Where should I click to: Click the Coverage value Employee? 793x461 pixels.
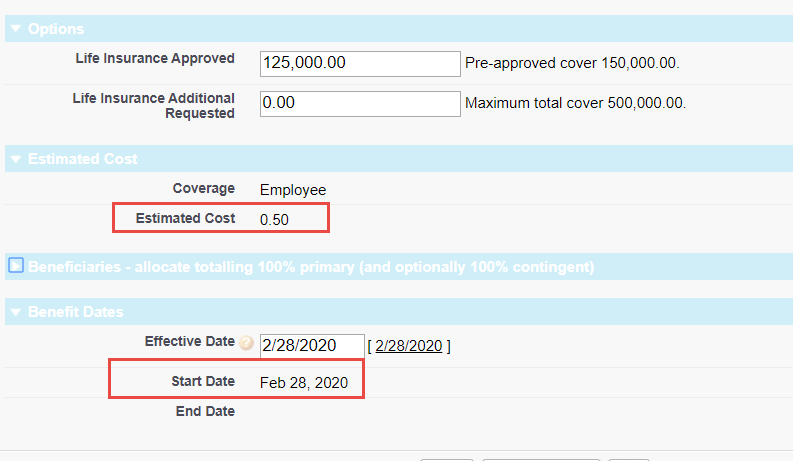click(293, 189)
